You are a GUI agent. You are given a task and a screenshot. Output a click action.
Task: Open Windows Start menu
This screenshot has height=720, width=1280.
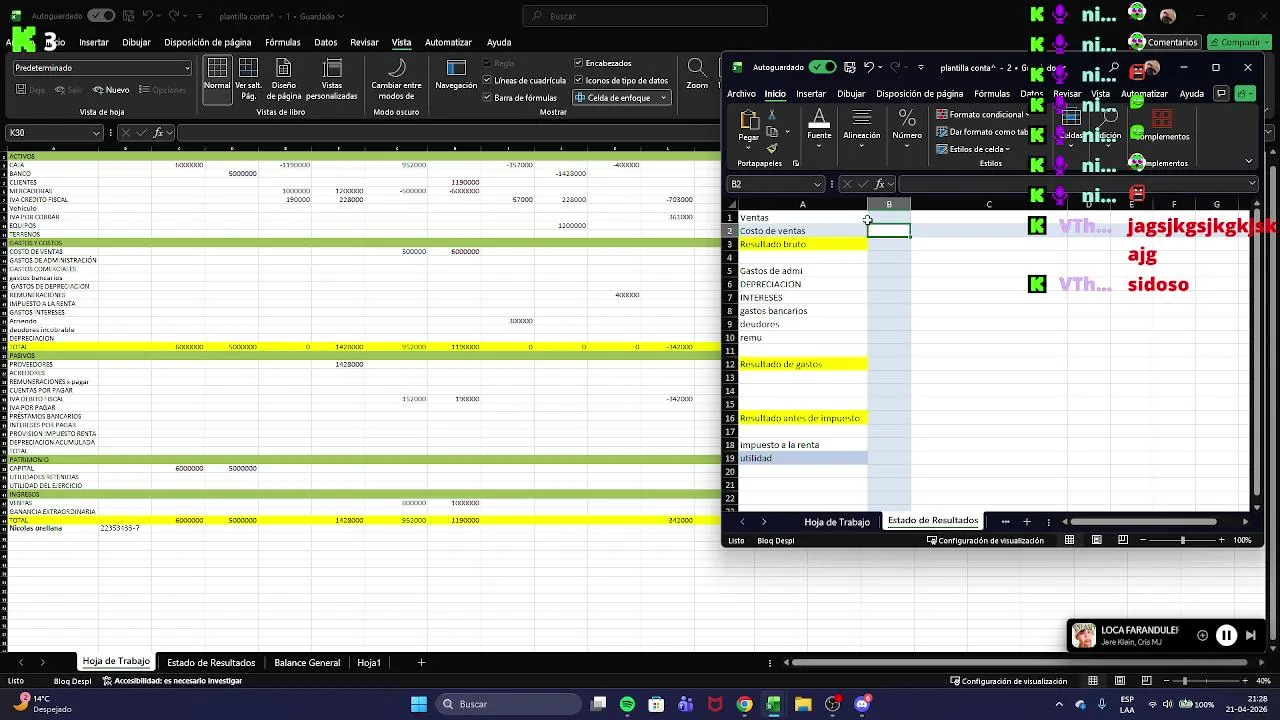pyautogui.click(x=419, y=704)
